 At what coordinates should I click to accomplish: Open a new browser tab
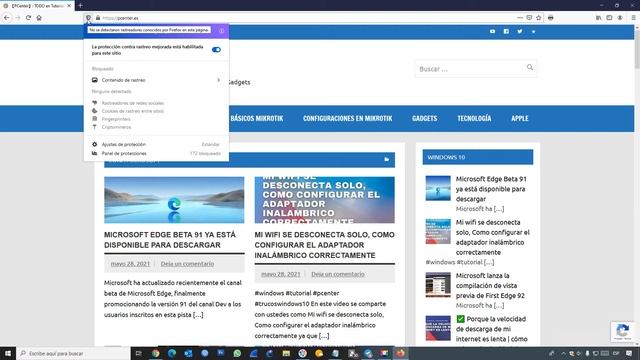[x=80, y=5]
